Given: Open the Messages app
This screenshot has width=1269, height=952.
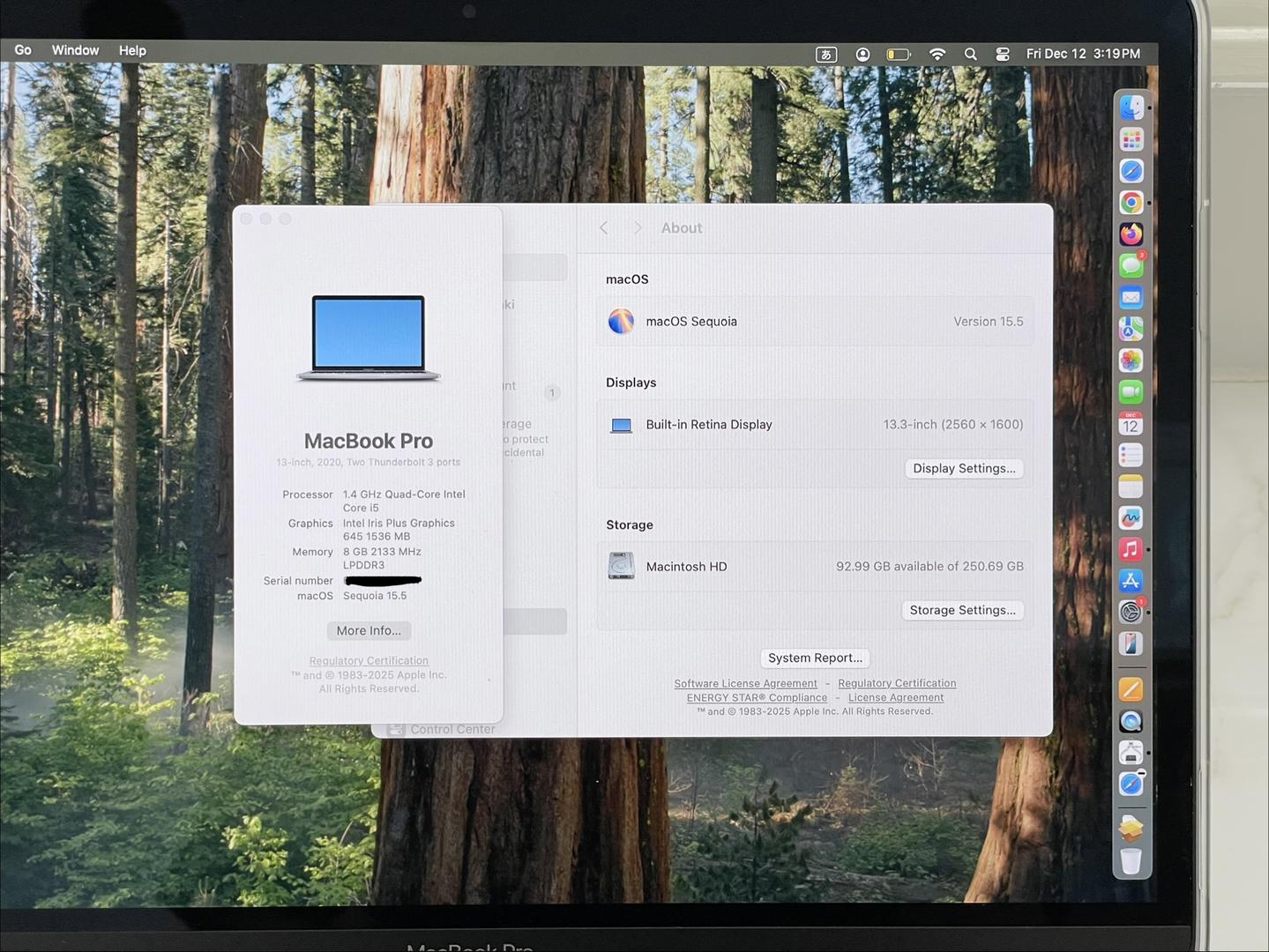Looking at the screenshot, I should [x=1131, y=265].
